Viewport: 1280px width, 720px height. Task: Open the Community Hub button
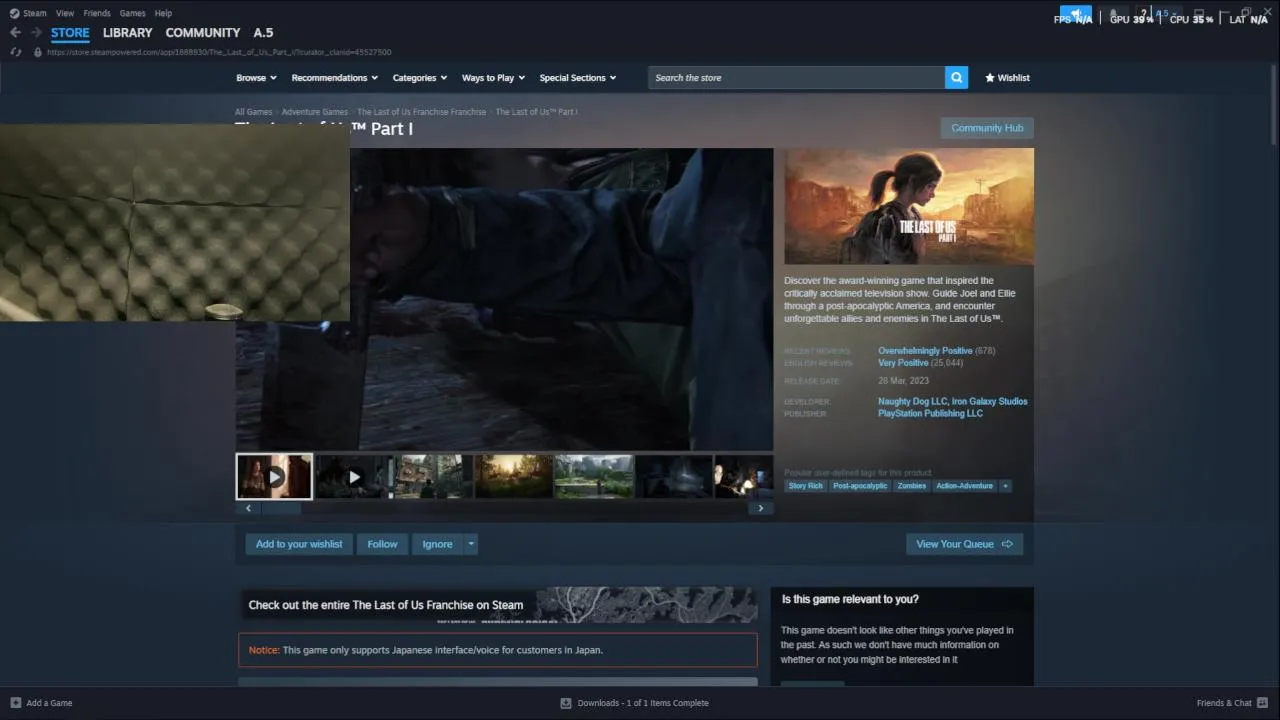click(x=987, y=128)
